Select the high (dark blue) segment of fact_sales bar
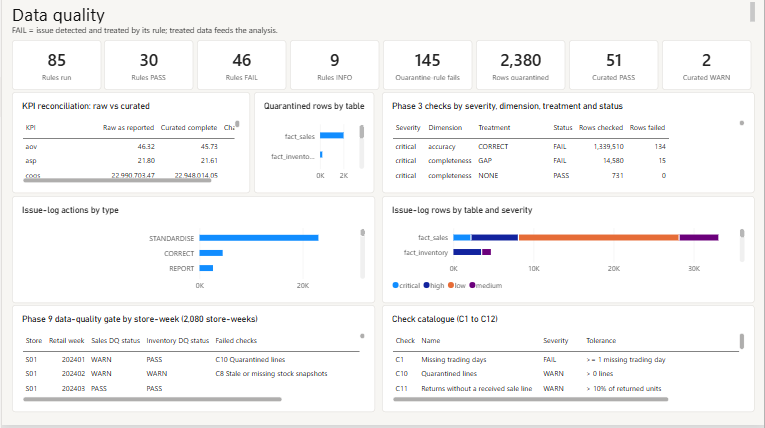Viewport: 765px width, 428px height. (494, 238)
